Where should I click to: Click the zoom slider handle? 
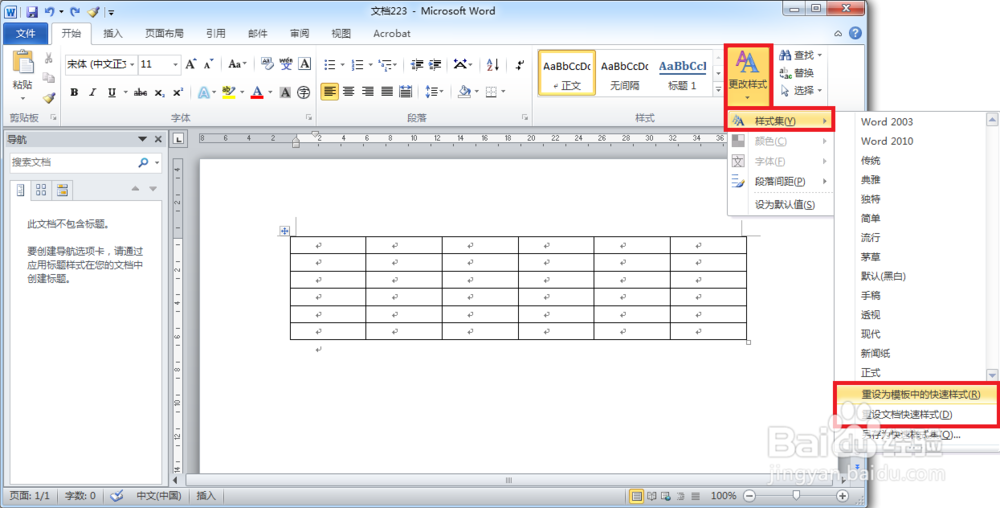(x=797, y=495)
